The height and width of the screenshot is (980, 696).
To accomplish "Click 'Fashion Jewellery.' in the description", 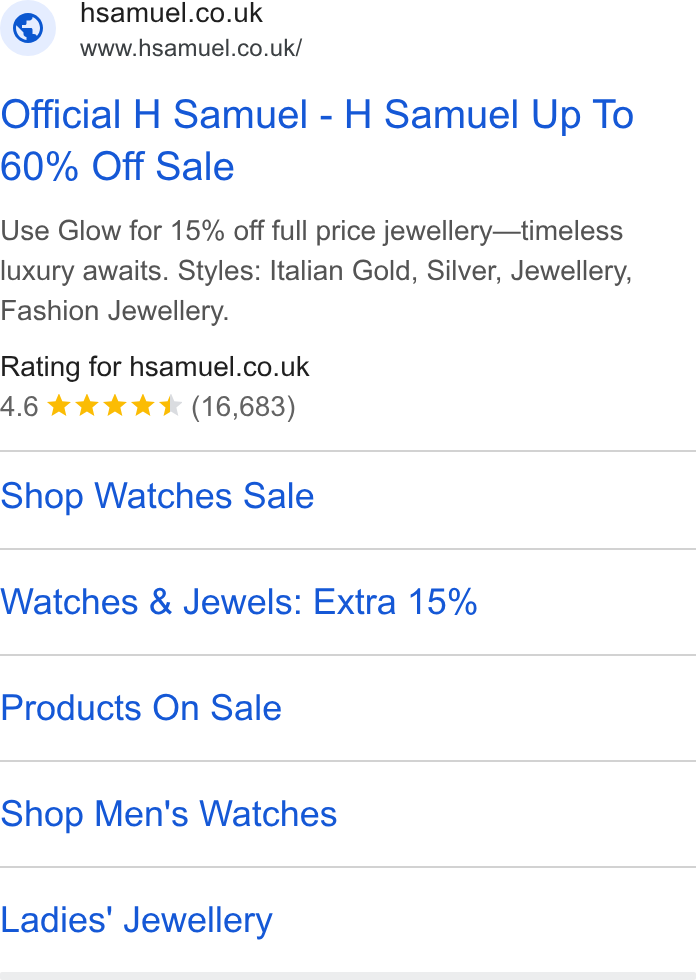I will [115, 311].
